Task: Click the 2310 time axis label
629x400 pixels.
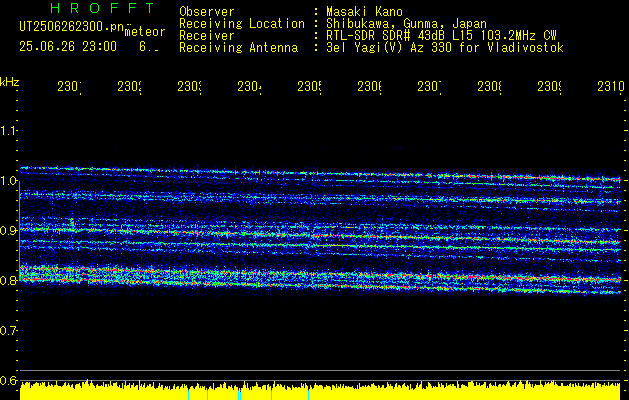Action: [x=611, y=86]
